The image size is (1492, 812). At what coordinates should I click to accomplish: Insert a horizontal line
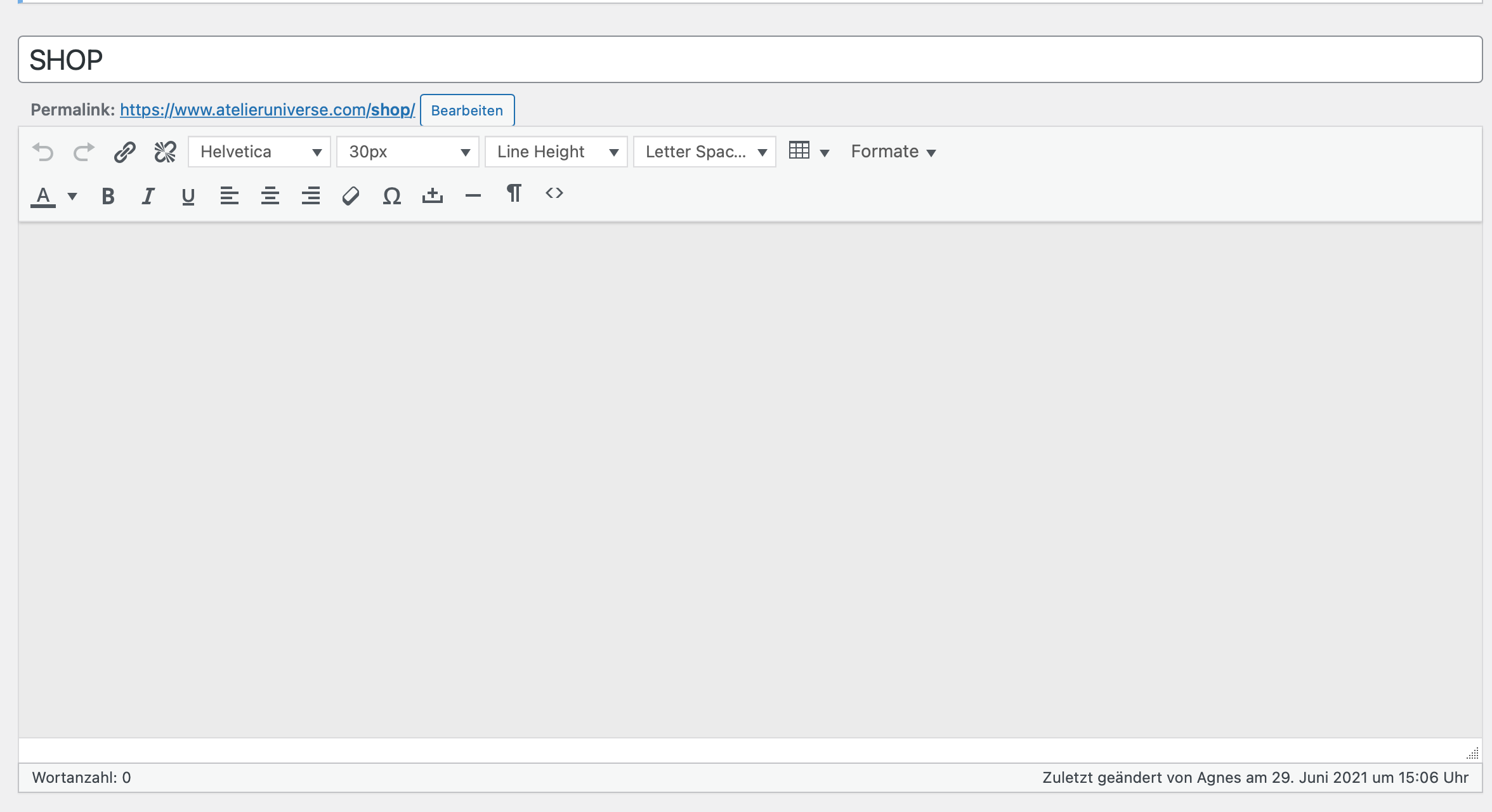(473, 196)
